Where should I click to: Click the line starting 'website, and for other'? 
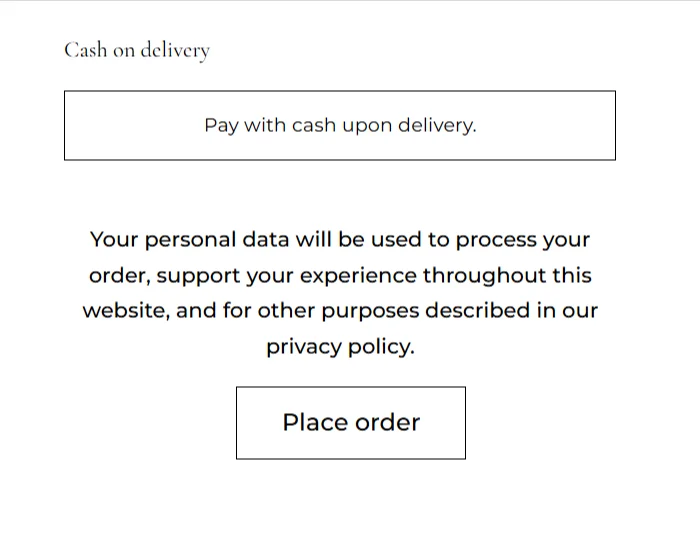point(340,311)
